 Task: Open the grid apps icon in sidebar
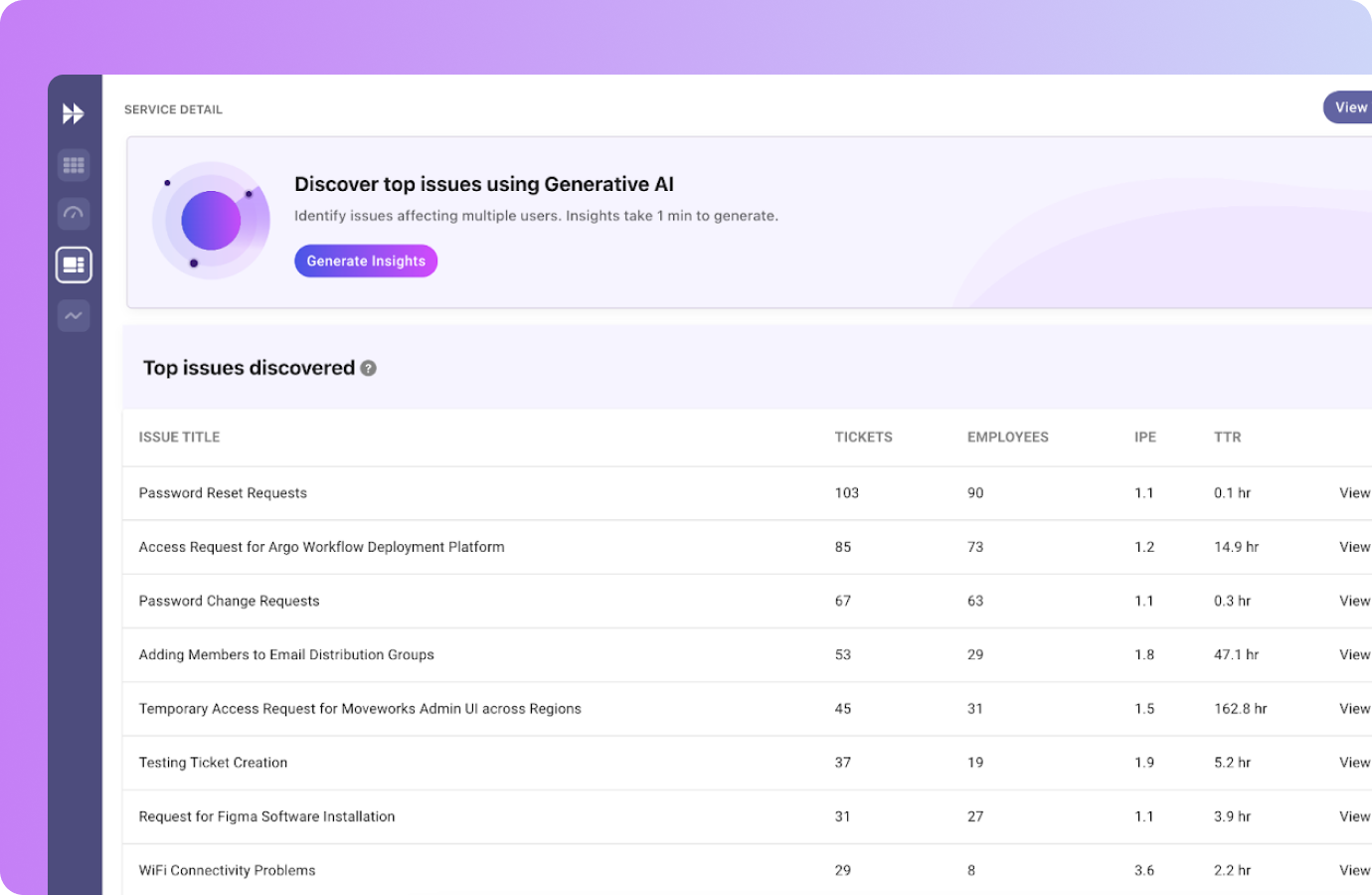pyautogui.click(x=74, y=165)
